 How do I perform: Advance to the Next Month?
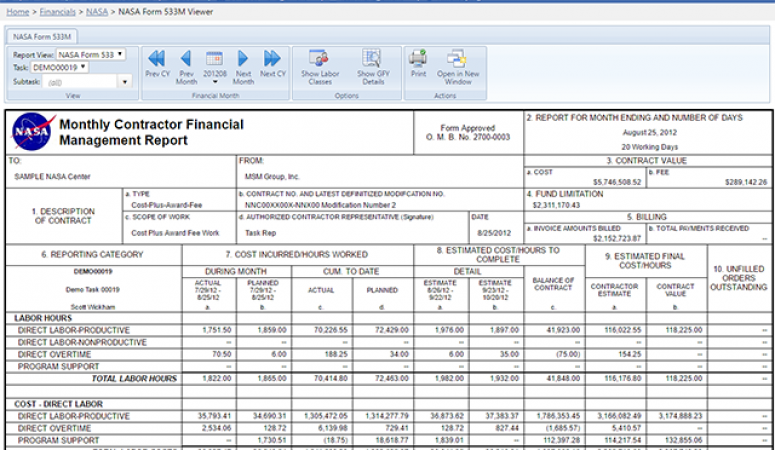point(243,67)
